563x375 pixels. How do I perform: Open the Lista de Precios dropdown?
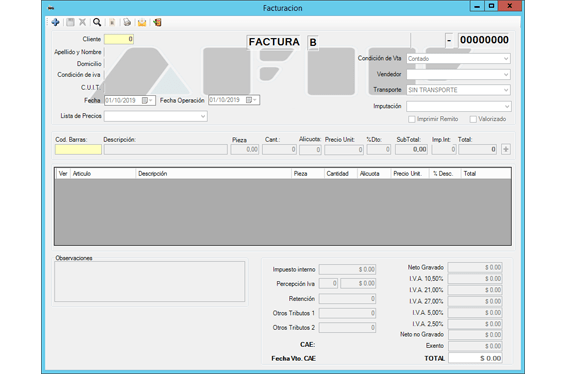203,116
